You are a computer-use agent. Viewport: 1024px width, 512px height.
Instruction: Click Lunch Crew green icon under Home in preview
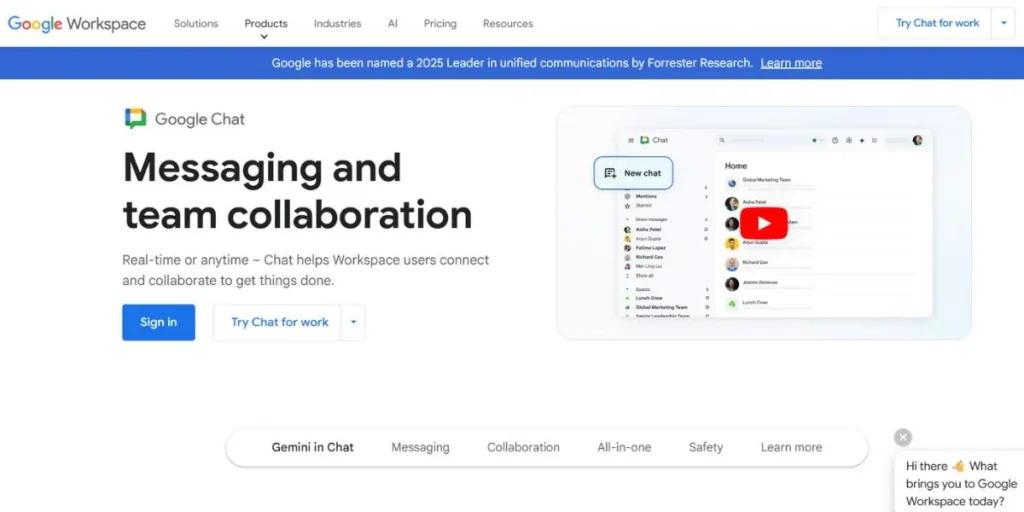(x=732, y=304)
